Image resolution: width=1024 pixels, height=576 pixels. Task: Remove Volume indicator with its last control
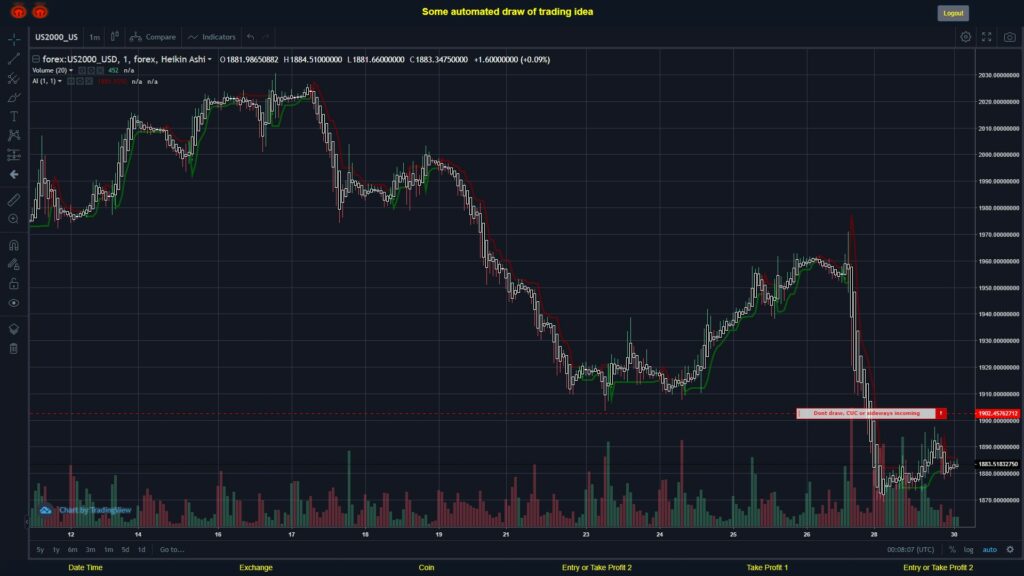pos(100,71)
